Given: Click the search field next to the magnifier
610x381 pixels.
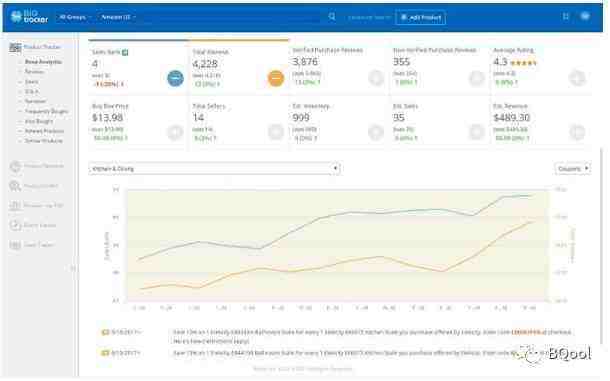Looking at the screenshot, I should [368, 18].
